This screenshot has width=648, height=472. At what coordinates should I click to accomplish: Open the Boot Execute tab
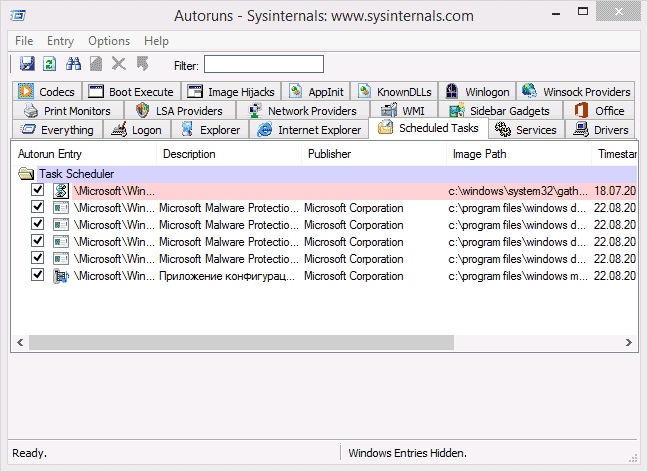pyautogui.click(x=131, y=91)
